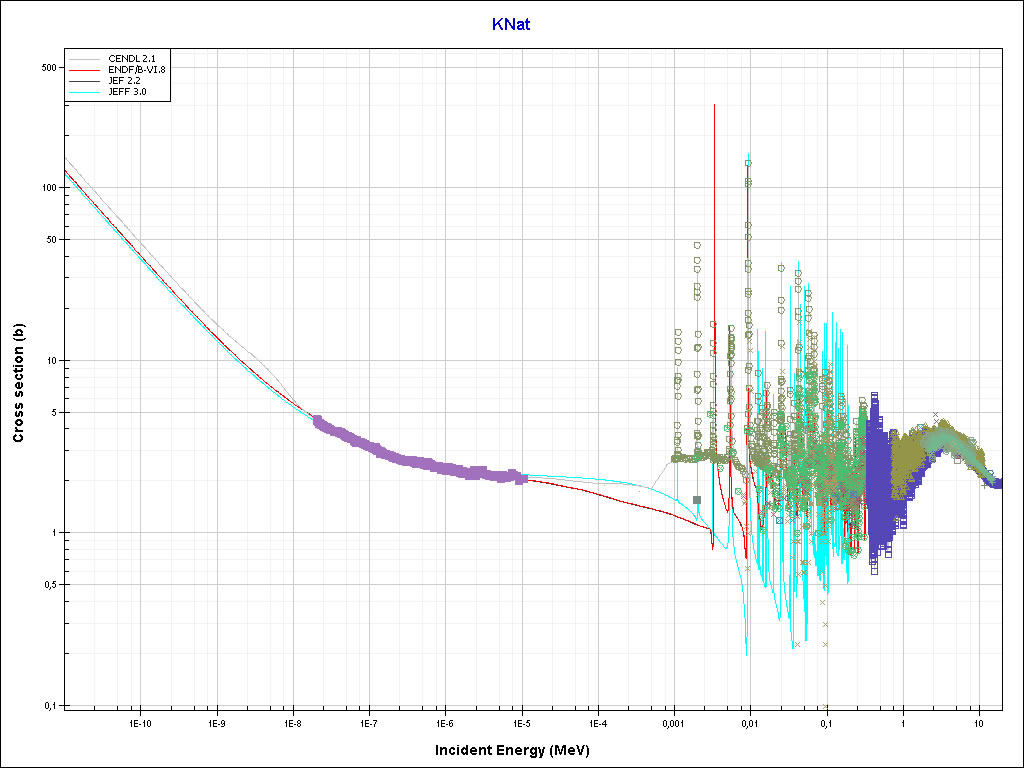Viewport: 1024px width, 768px height.
Task: Click the solid gray square data marker
Action: (697, 499)
